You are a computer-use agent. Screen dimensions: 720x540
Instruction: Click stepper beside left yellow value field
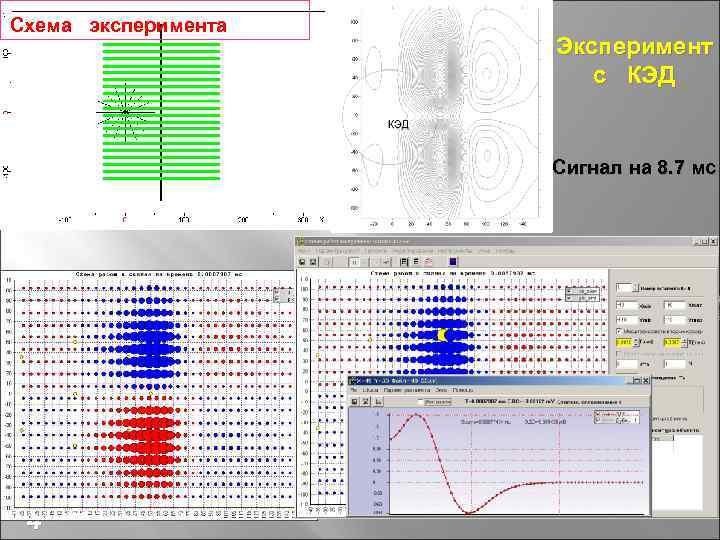pyautogui.click(x=636, y=343)
